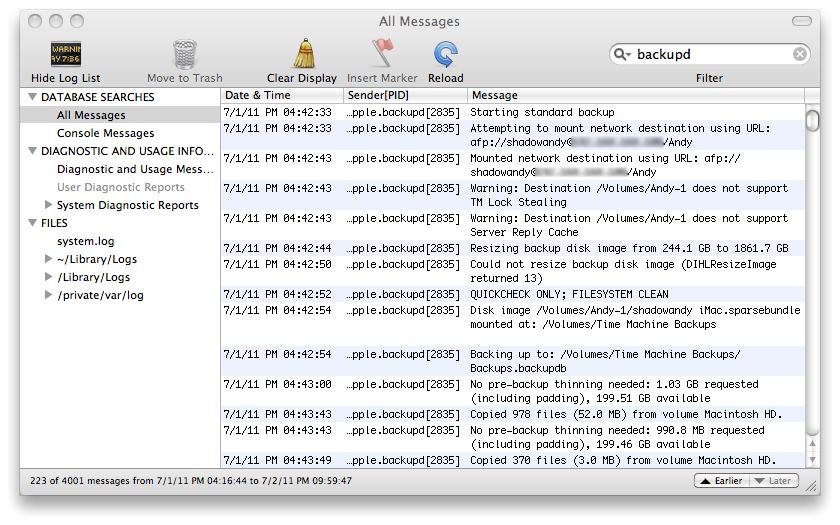Show Earlier messages

point(720,481)
